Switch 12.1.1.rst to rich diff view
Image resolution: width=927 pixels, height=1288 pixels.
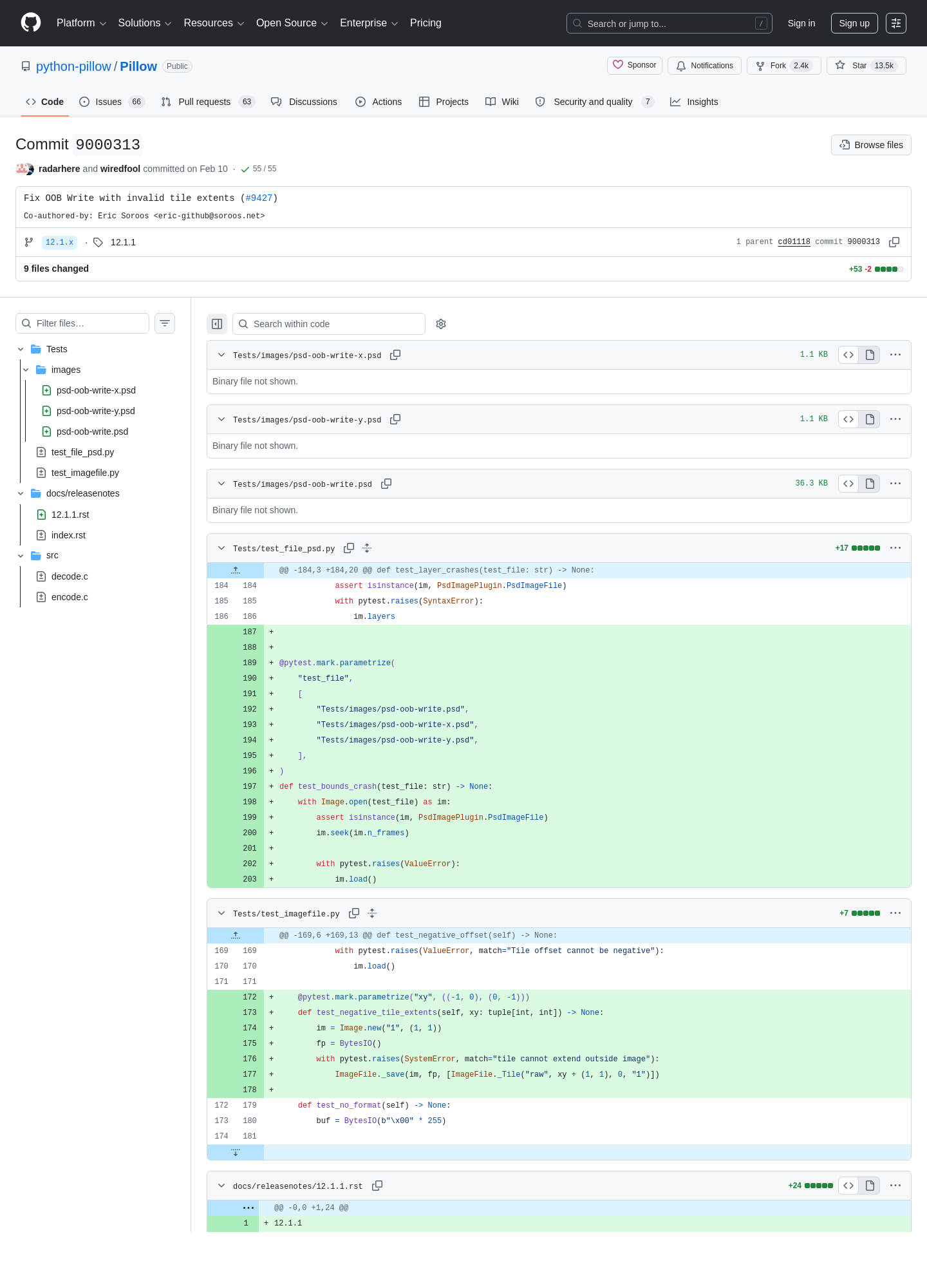tap(870, 1186)
